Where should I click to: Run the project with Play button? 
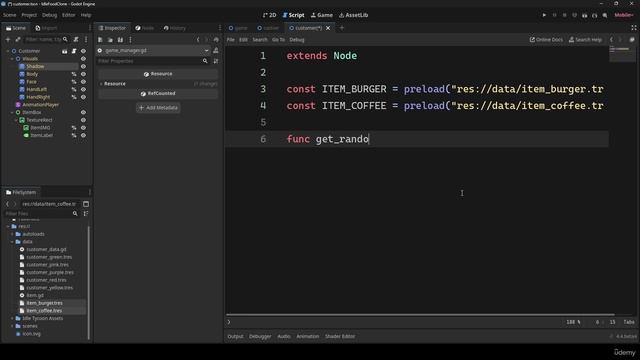[544, 15]
